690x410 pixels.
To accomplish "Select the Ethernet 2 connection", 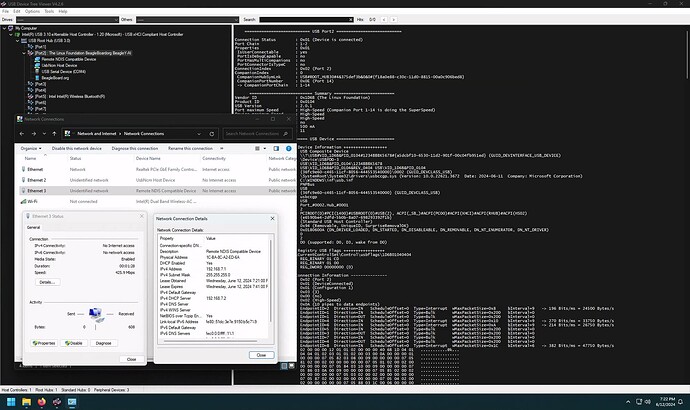I will point(156,180).
